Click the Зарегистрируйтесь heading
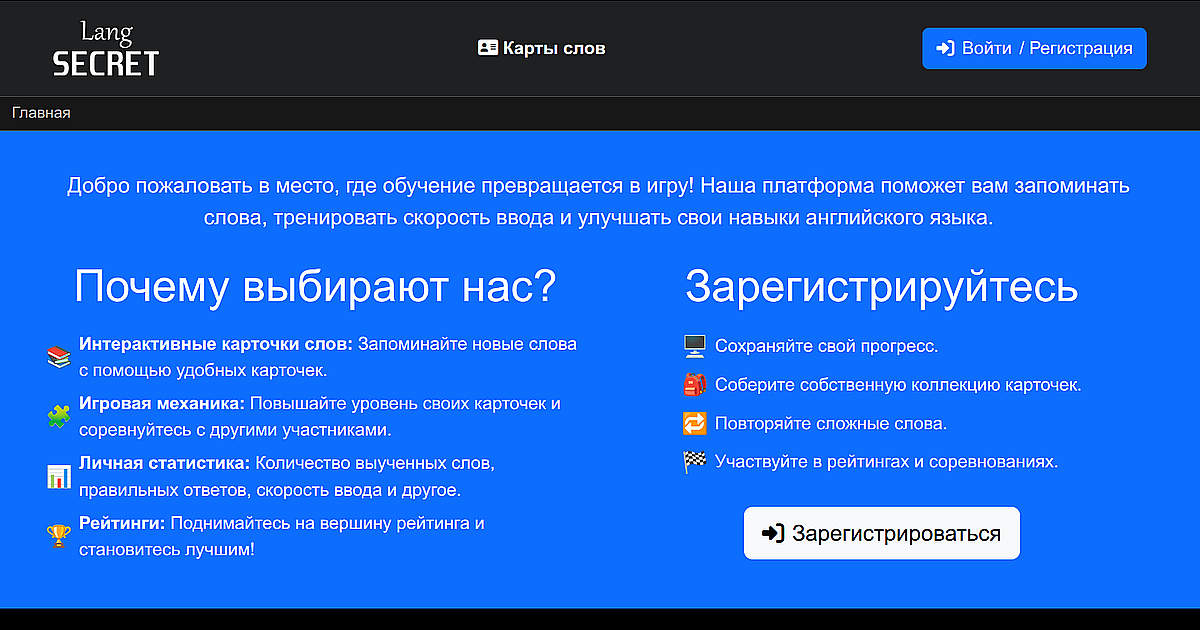This screenshot has width=1200, height=630. (881, 287)
